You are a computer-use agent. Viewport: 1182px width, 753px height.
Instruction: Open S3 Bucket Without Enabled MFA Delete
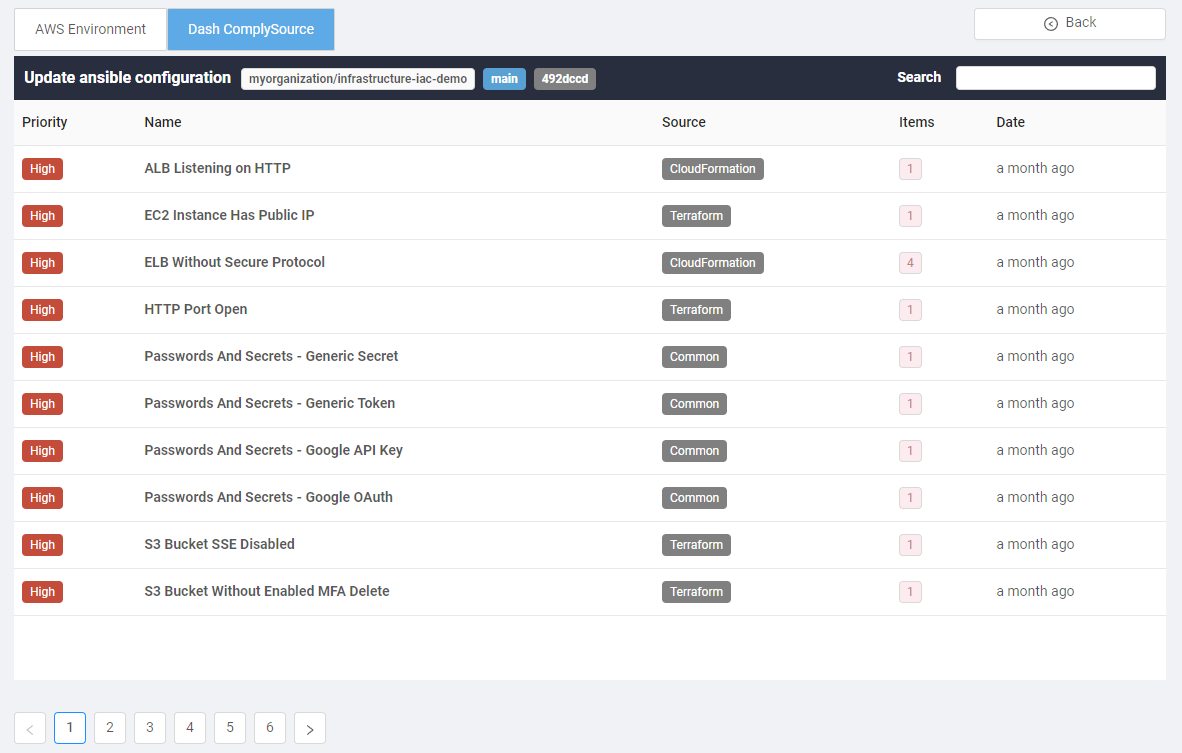coord(267,592)
